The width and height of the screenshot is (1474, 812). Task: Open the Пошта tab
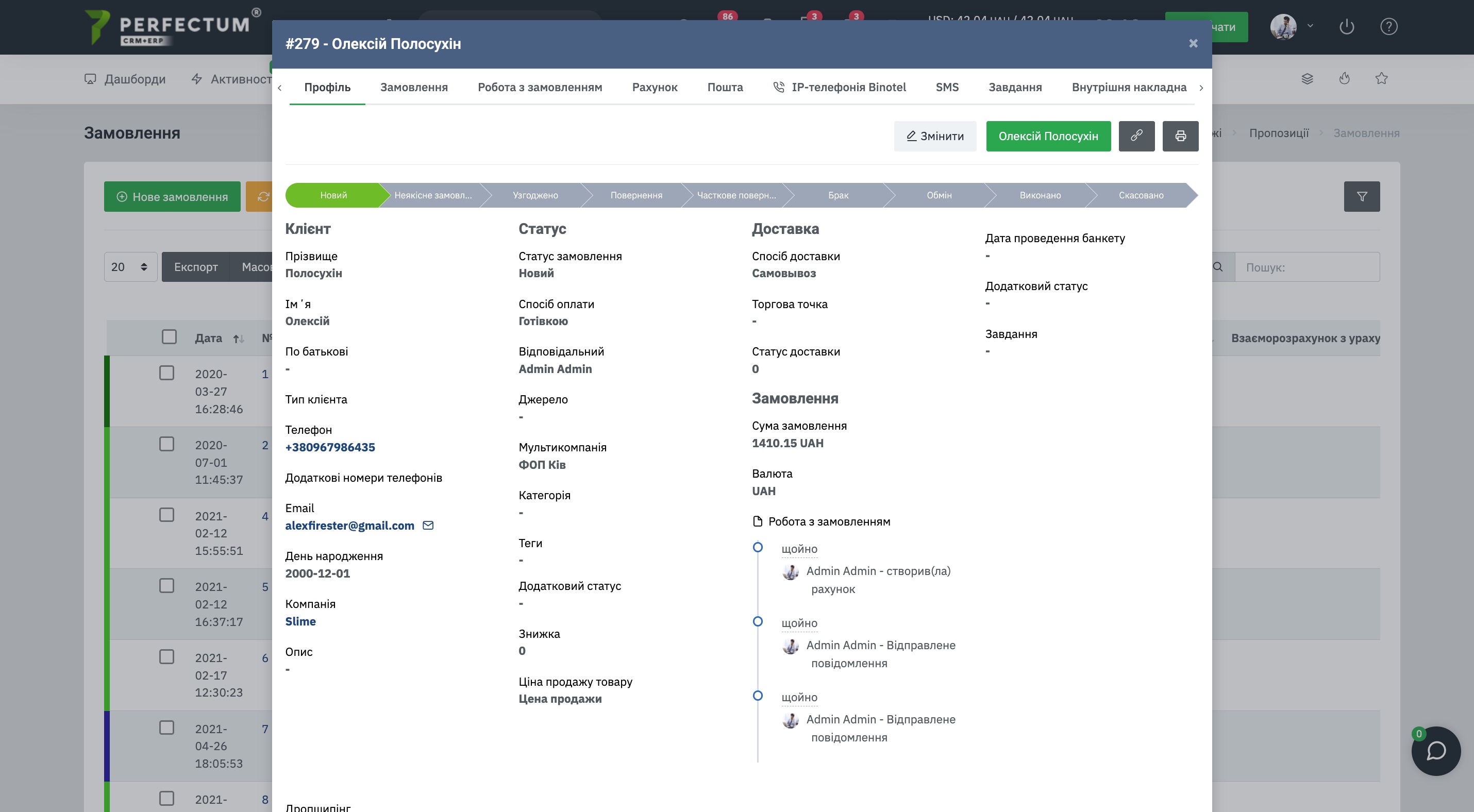point(725,88)
